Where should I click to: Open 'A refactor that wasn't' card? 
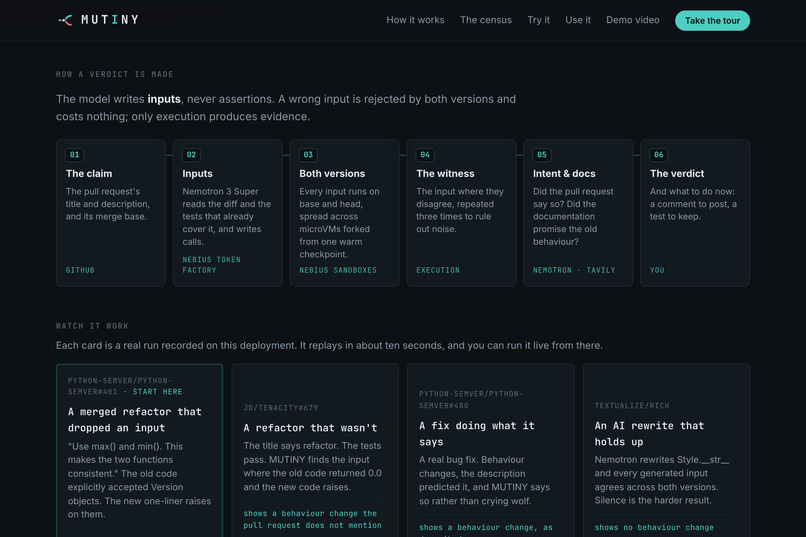315,450
